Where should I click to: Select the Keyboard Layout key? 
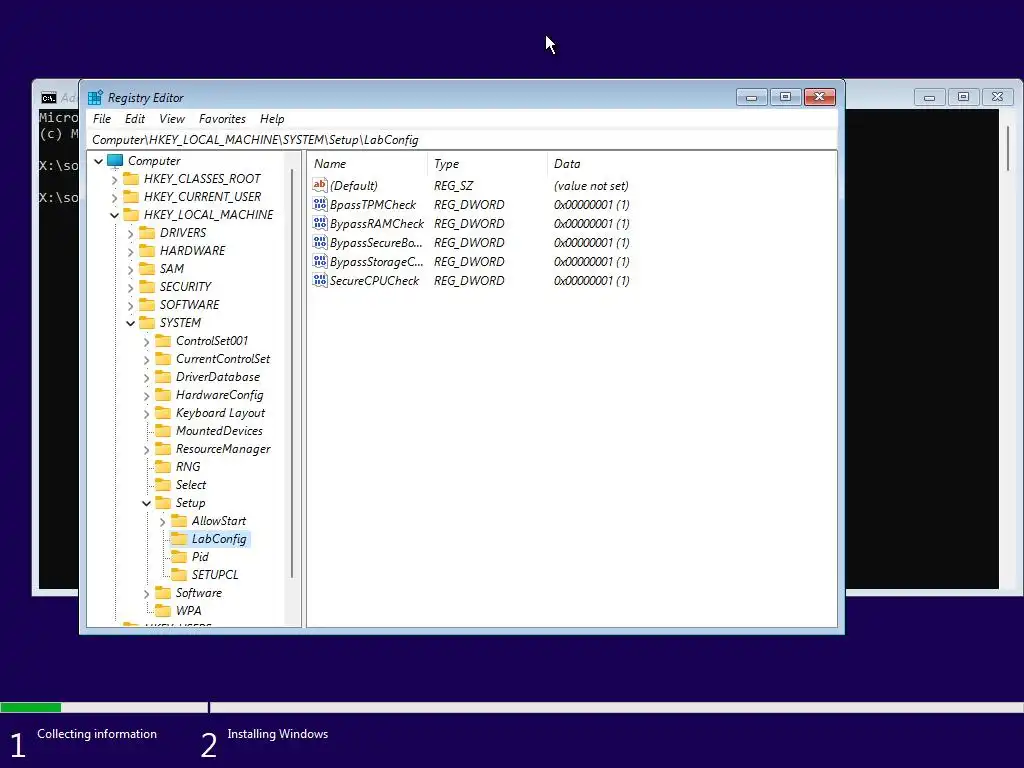(221, 413)
